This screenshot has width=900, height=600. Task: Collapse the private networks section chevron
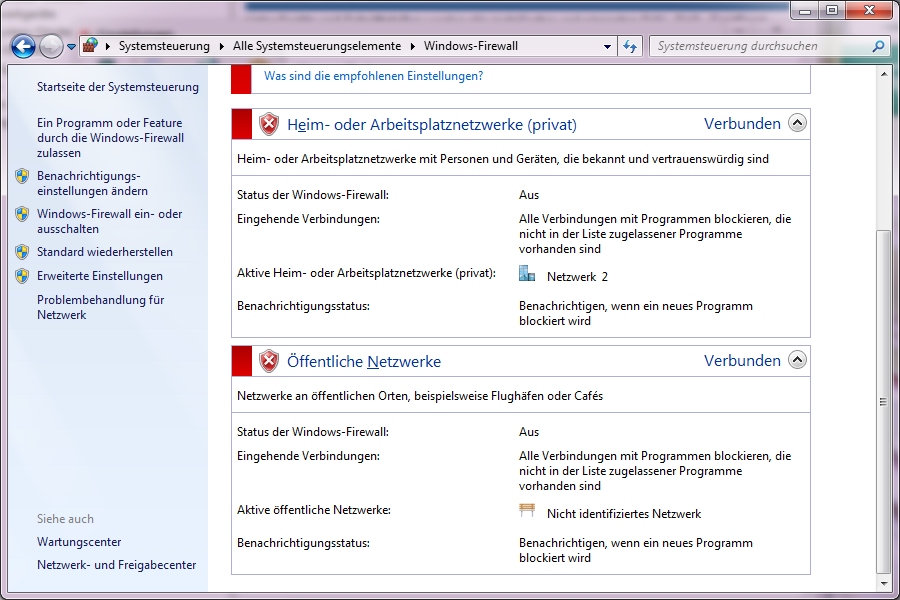(797, 123)
